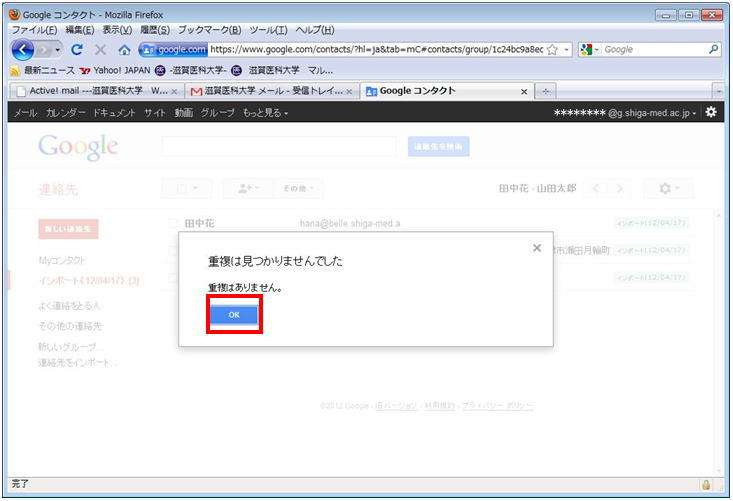Open search engine selector dropdown
The width and height of the screenshot is (733, 501).
(x=589, y=49)
